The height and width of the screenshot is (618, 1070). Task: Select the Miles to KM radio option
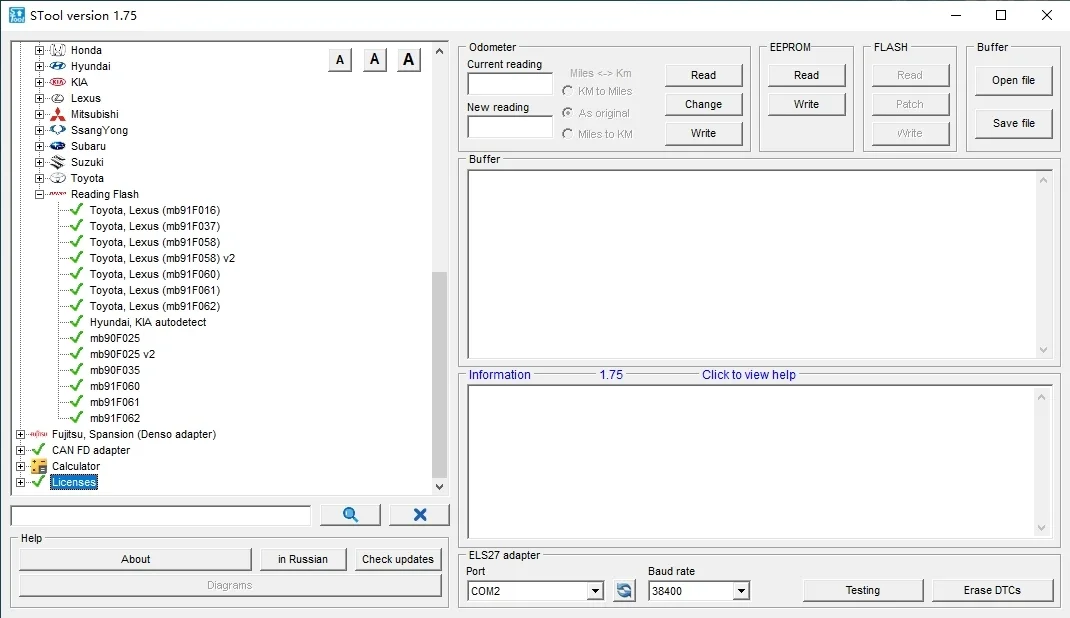568,134
